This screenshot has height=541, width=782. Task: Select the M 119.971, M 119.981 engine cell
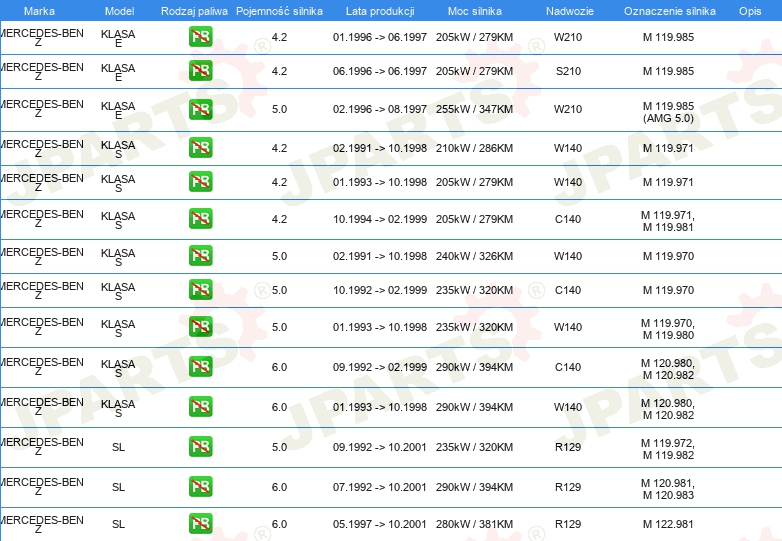point(668,221)
